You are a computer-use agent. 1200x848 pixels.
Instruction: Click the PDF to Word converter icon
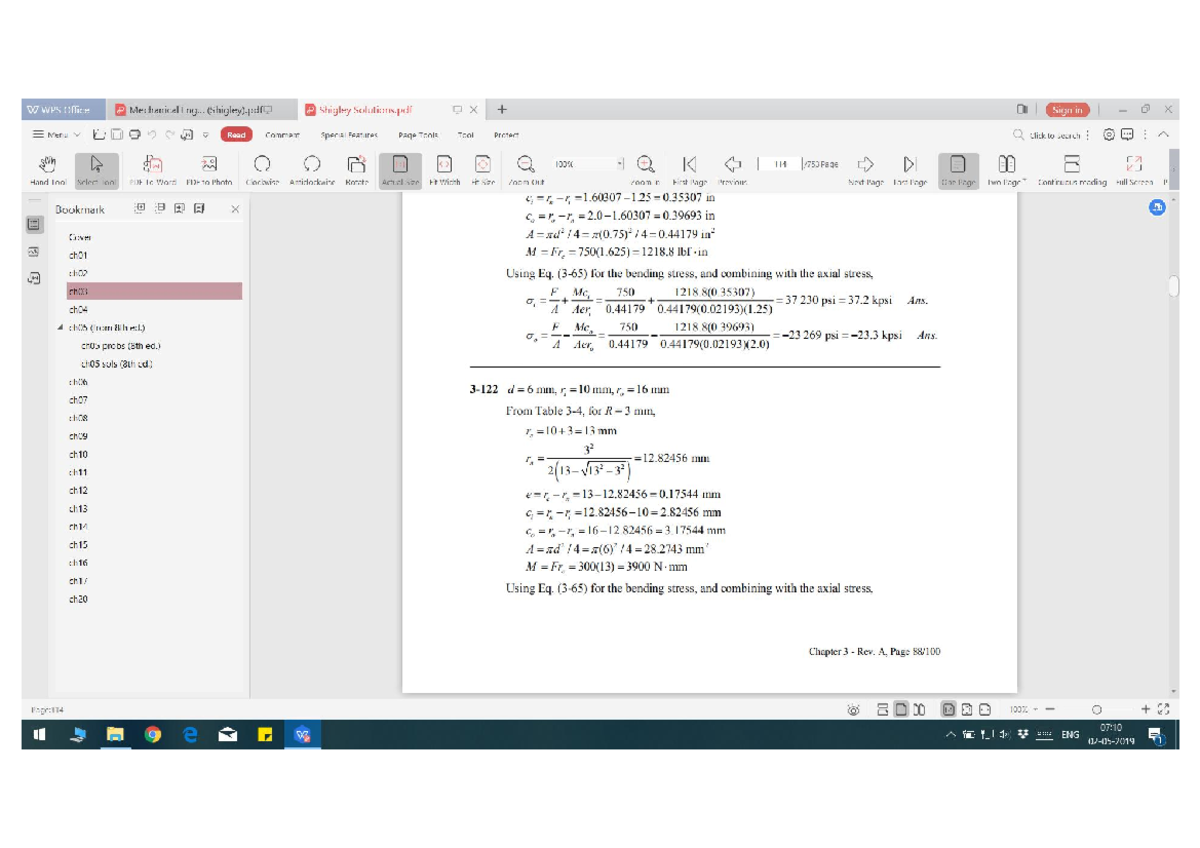pyautogui.click(x=152, y=165)
